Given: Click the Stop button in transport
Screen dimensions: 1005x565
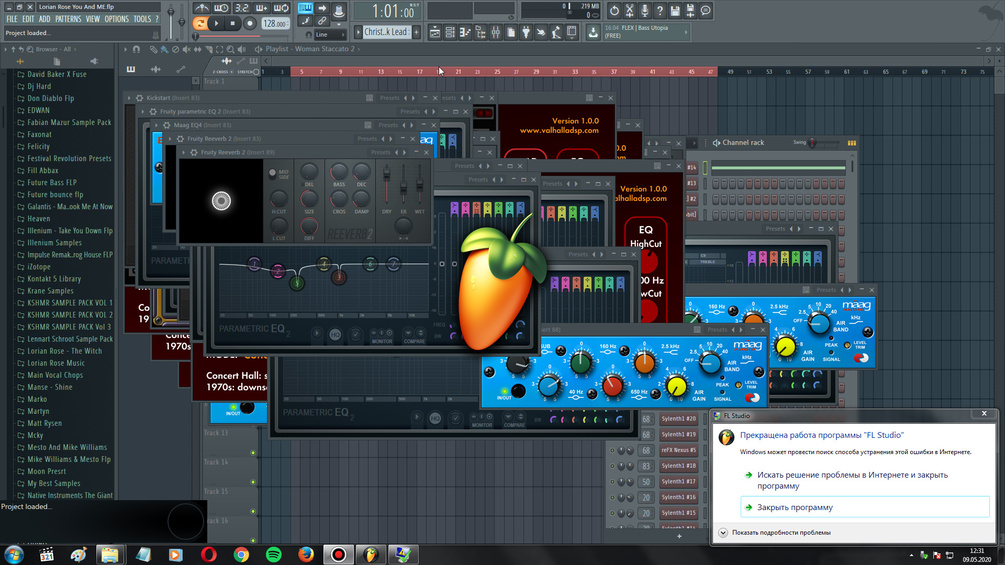Looking at the screenshot, I should [x=233, y=24].
